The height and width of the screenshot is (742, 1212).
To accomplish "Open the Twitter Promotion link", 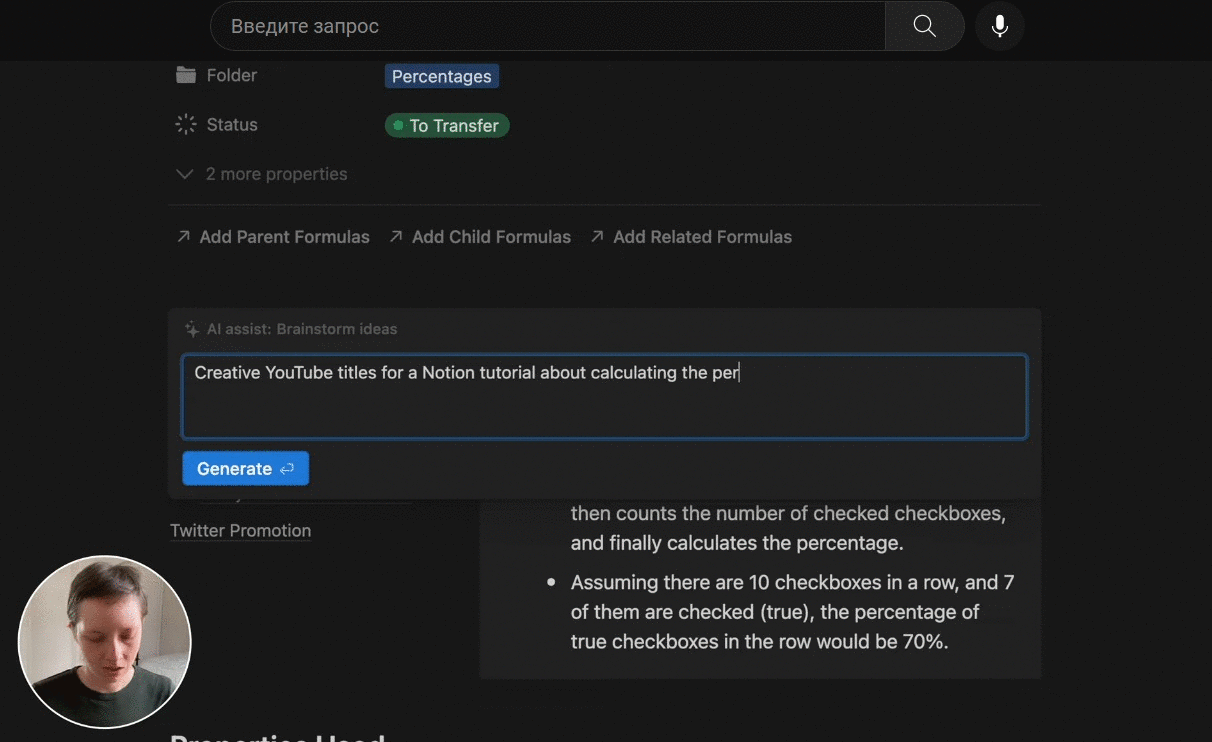I will pyautogui.click(x=240, y=531).
